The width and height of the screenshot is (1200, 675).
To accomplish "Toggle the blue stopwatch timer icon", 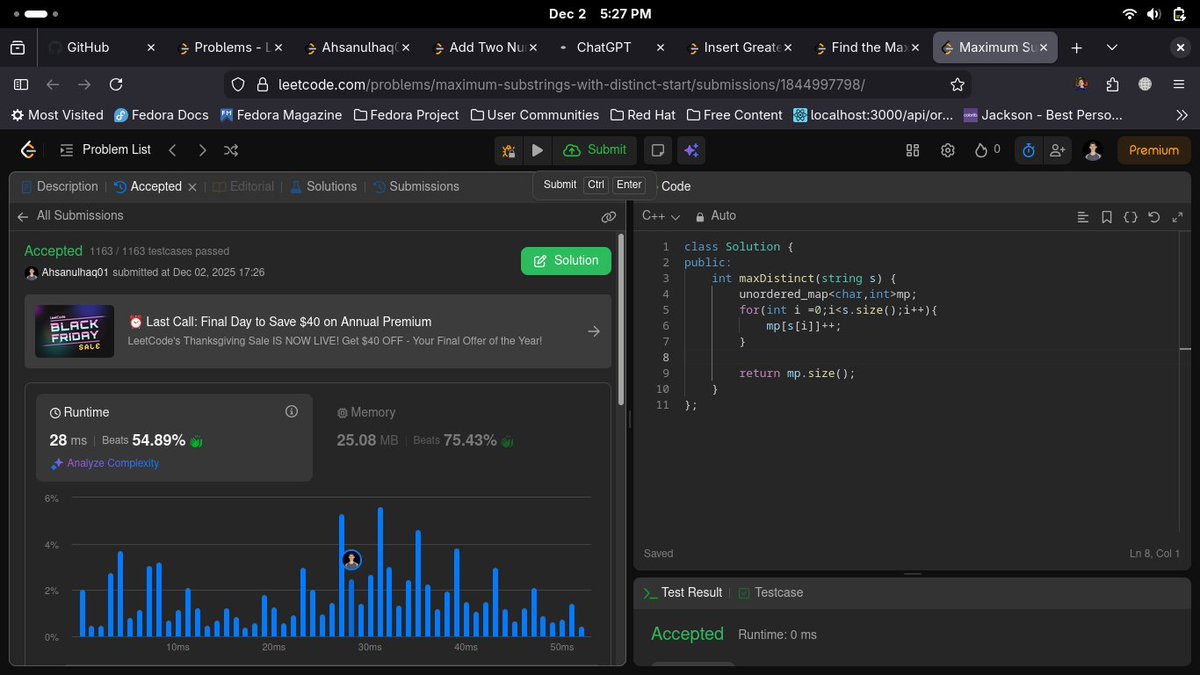I will point(1028,150).
